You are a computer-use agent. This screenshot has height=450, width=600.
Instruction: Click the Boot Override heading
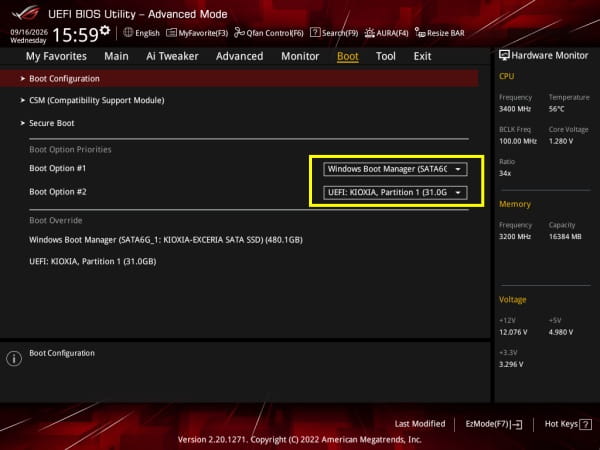[56, 220]
